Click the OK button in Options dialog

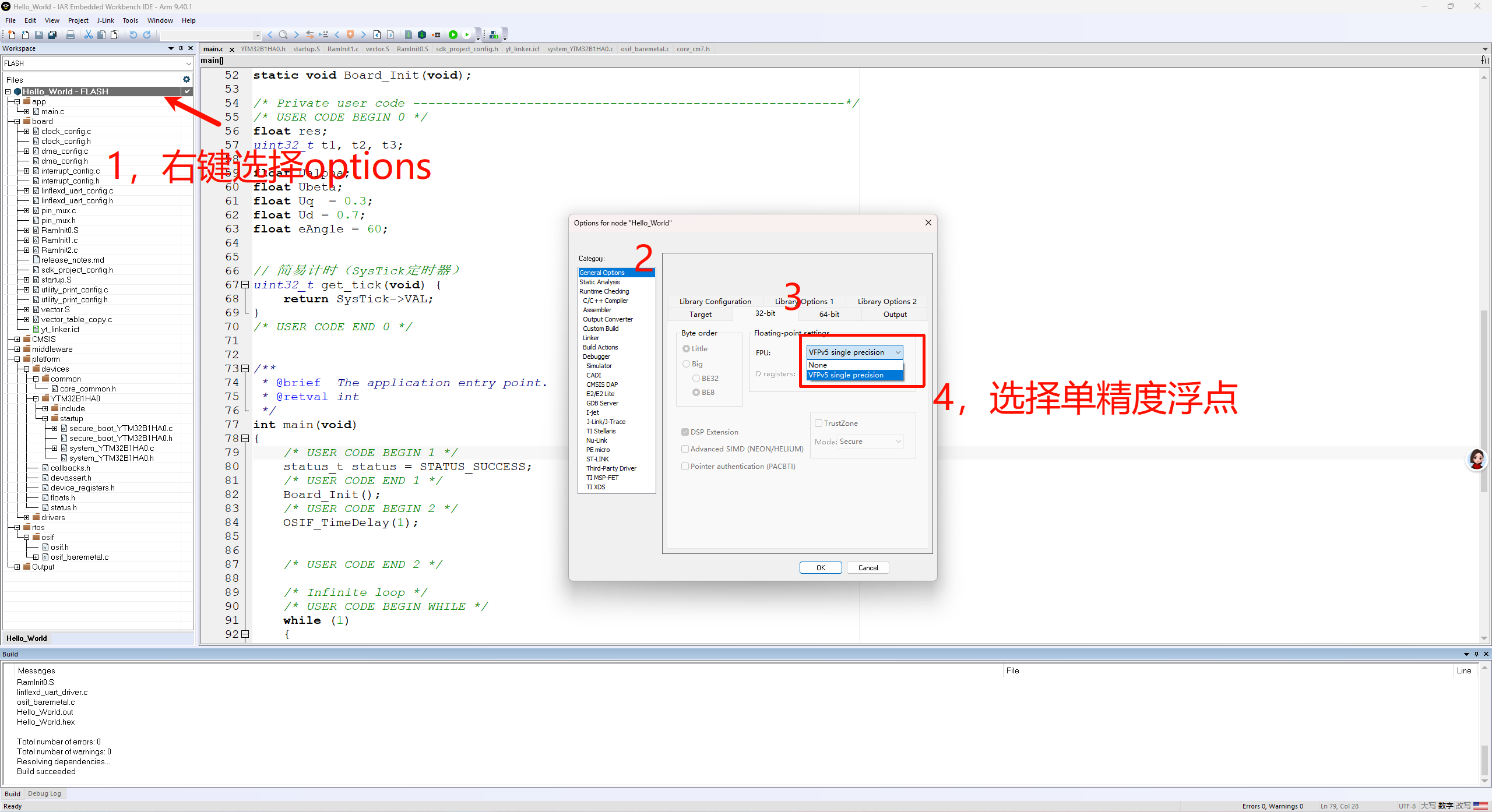click(x=820, y=568)
